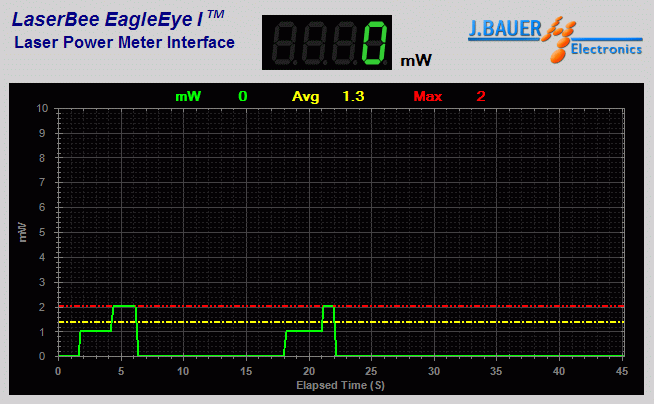Click the green mW legend label
Viewport: 654px width, 404px height.
(188, 96)
